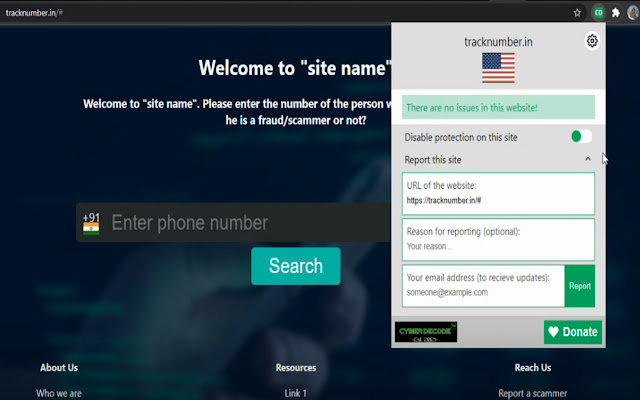Click the URL of the website field
The height and width of the screenshot is (400, 640).
498,200
